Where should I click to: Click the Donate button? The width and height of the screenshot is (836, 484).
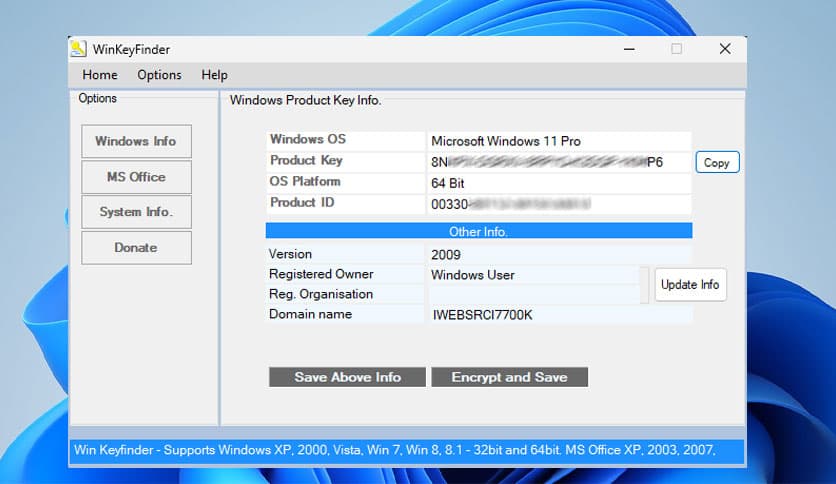tap(136, 248)
